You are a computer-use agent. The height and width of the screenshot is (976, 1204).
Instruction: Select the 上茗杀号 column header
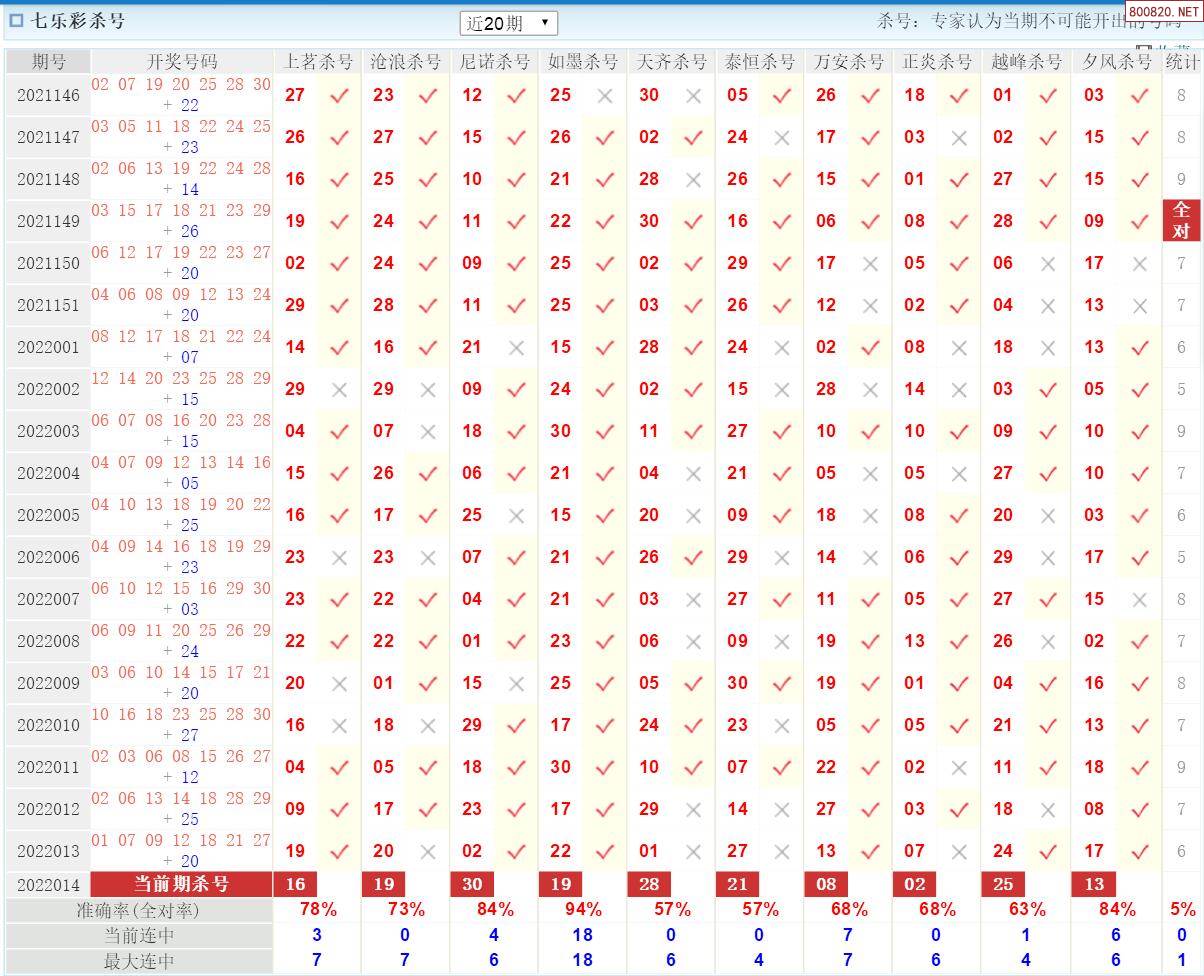coord(318,62)
